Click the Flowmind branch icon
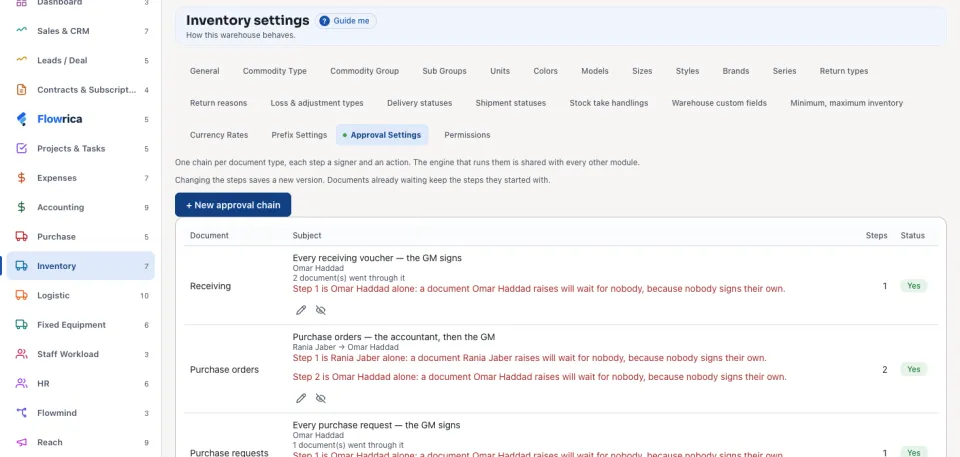This screenshot has height=457, width=960. [x=21, y=413]
